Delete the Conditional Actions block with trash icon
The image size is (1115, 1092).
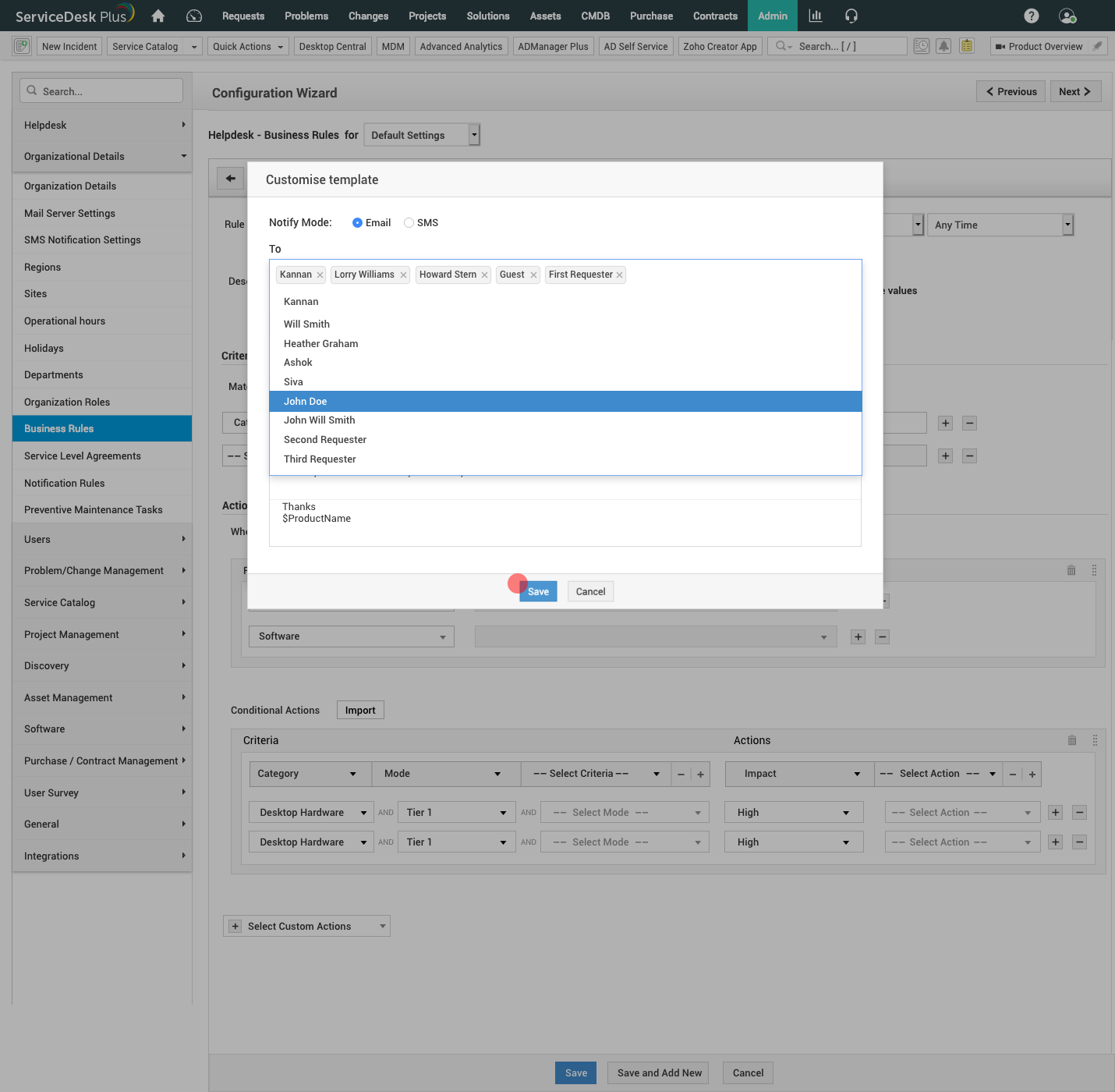click(x=1072, y=740)
